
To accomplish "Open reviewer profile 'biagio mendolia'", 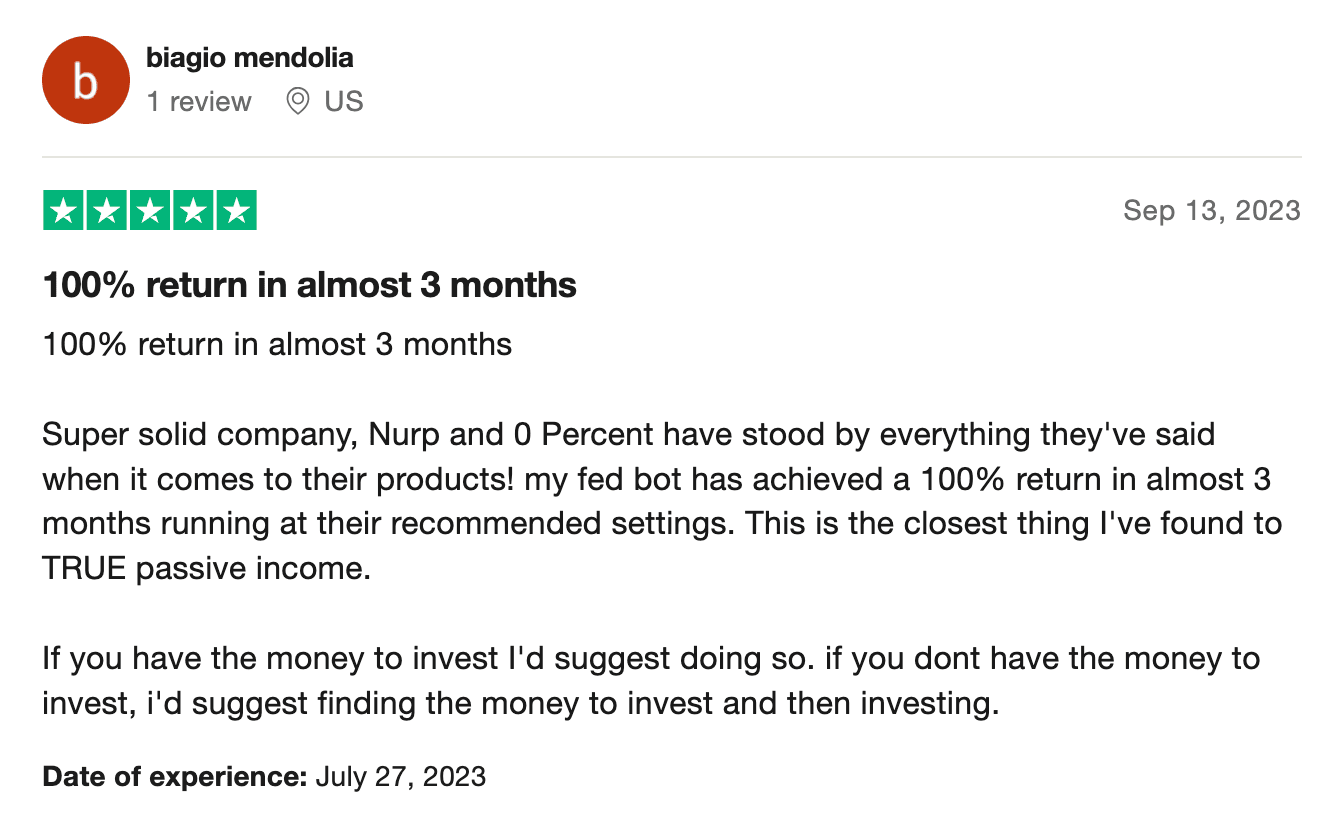I will click(249, 58).
